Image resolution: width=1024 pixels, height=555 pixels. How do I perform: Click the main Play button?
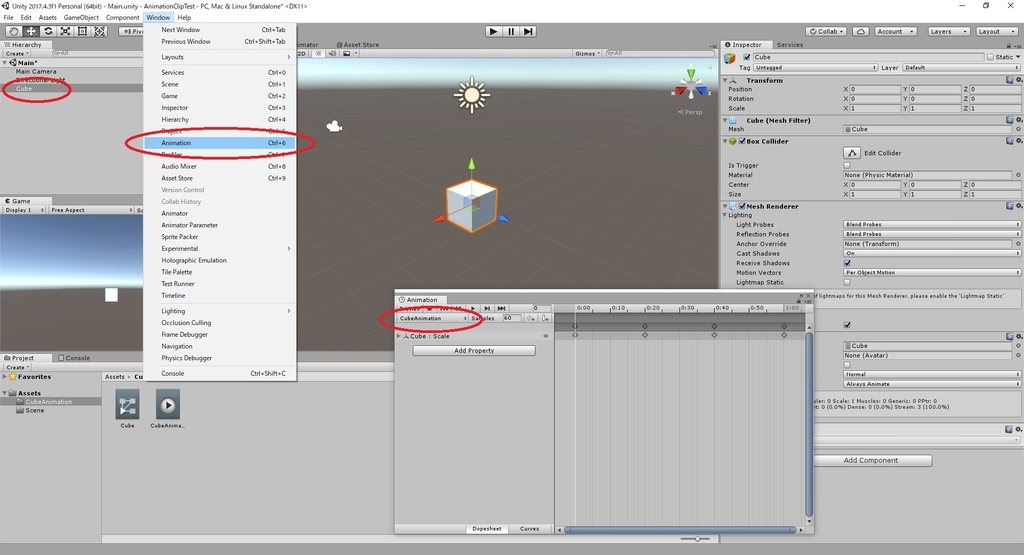(x=494, y=31)
